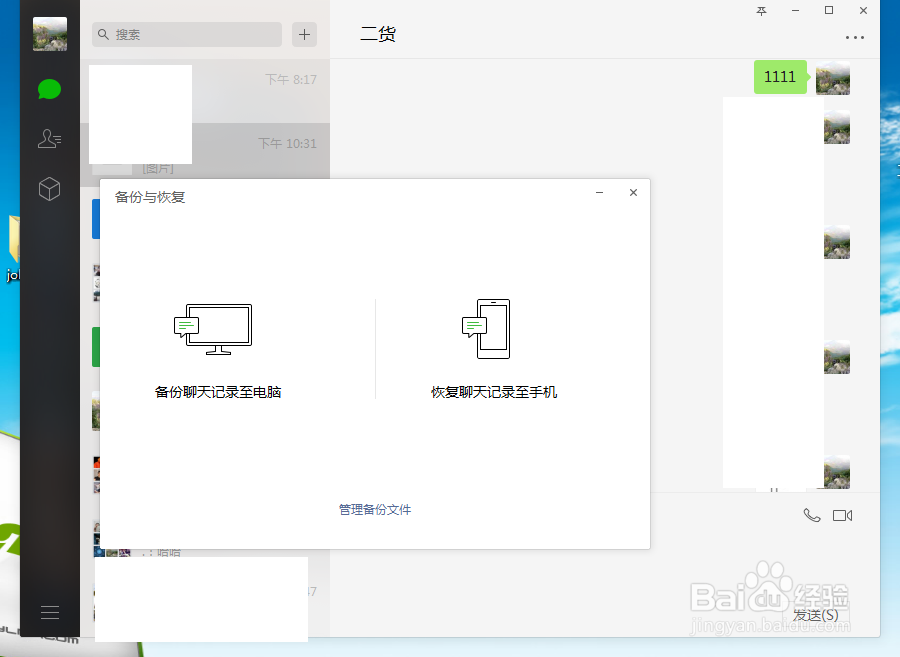
Task: Select the 1111 green message bubble
Action: (780, 76)
